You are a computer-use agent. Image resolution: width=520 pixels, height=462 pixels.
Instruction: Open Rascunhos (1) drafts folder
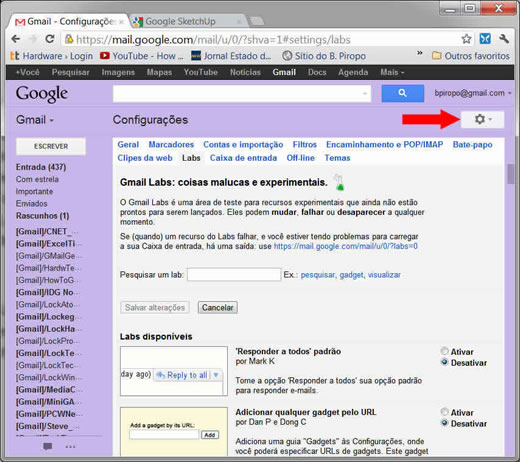click(43, 216)
